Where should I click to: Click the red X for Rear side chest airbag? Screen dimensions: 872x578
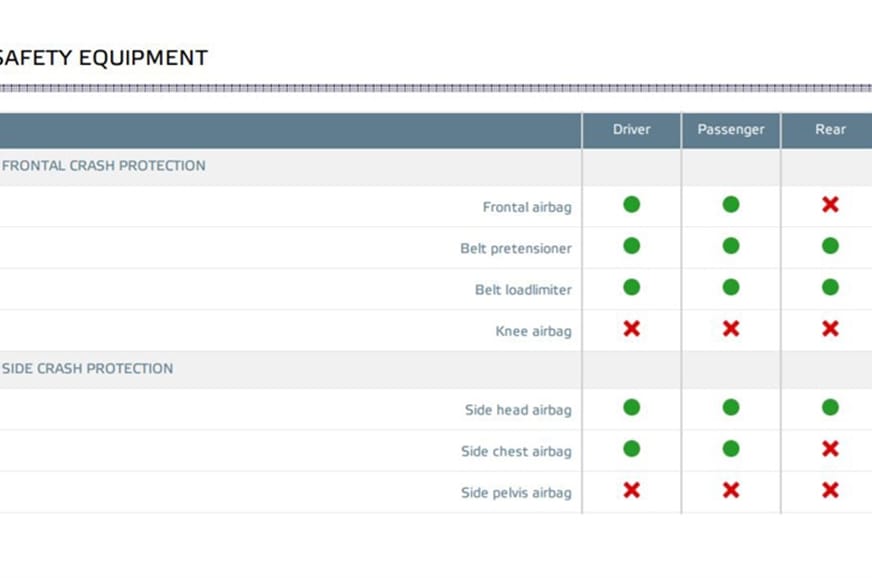pyautogui.click(x=830, y=449)
